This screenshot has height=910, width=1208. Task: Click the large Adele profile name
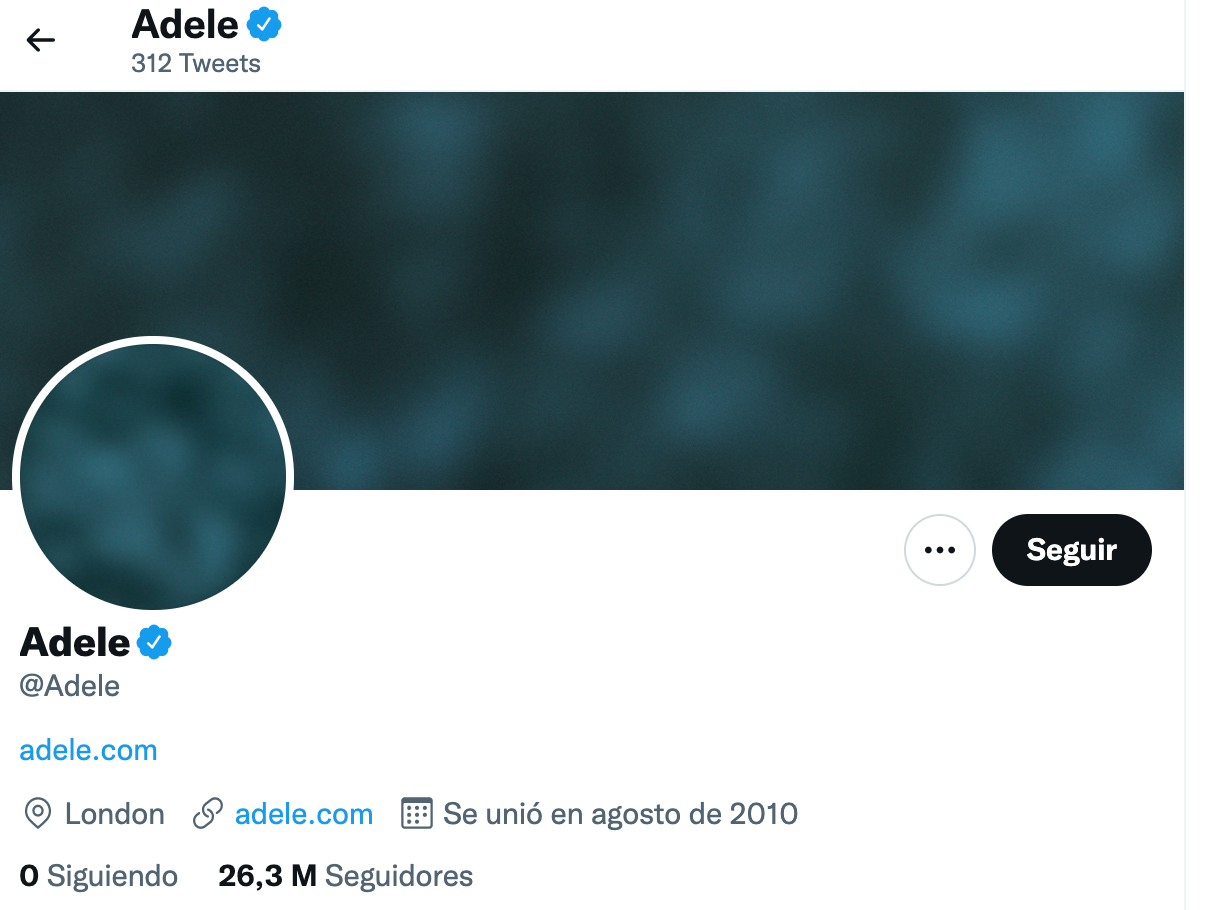click(75, 642)
